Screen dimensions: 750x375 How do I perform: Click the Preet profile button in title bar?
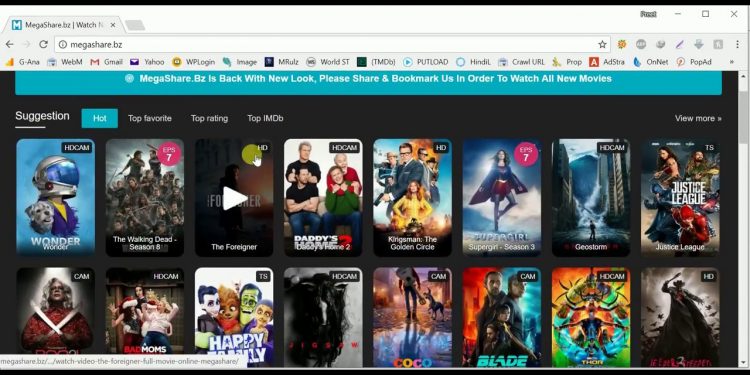click(648, 14)
